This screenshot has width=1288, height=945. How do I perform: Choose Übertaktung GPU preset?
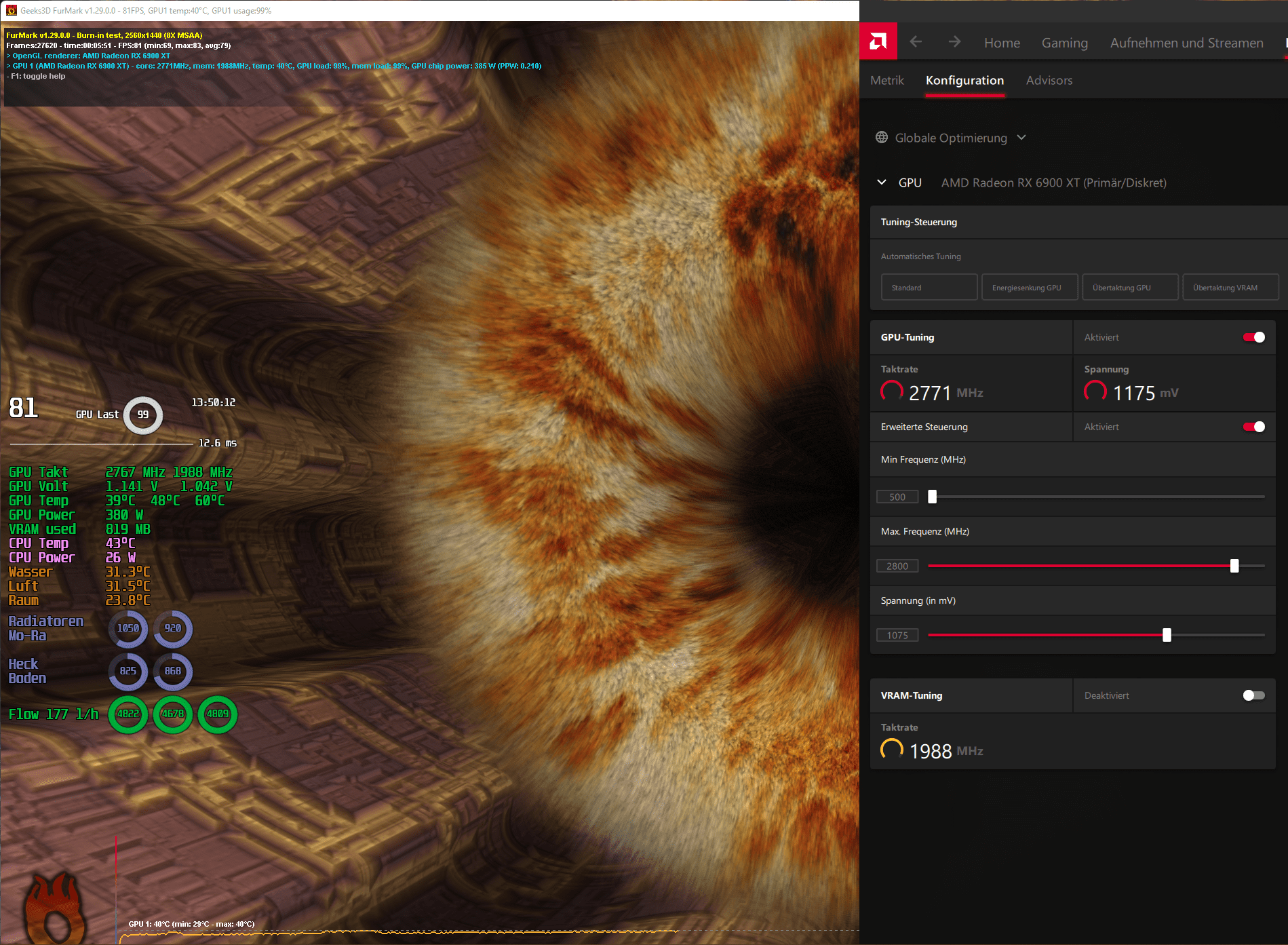(x=1130, y=288)
